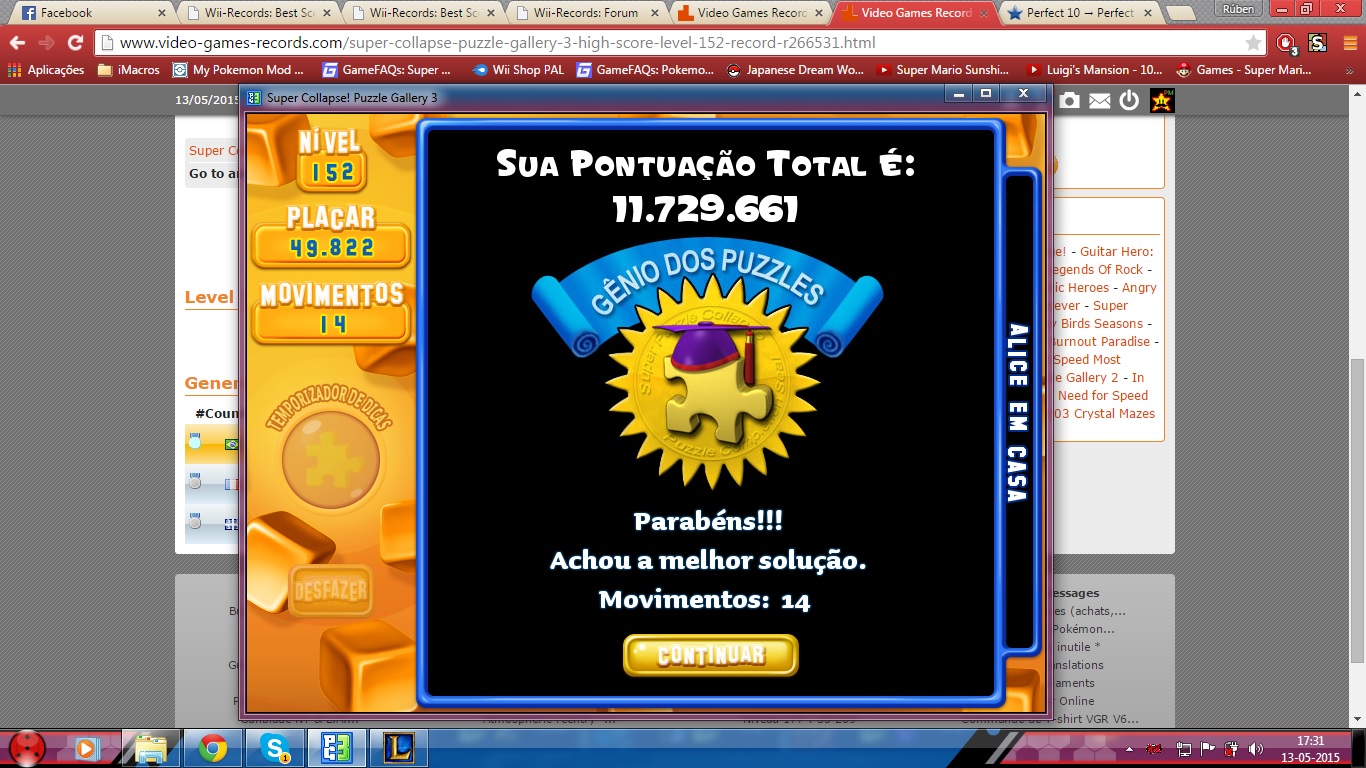This screenshot has height=768, width=1366.
Task: Click the yellow Continuar button
Action: (710, 655)
